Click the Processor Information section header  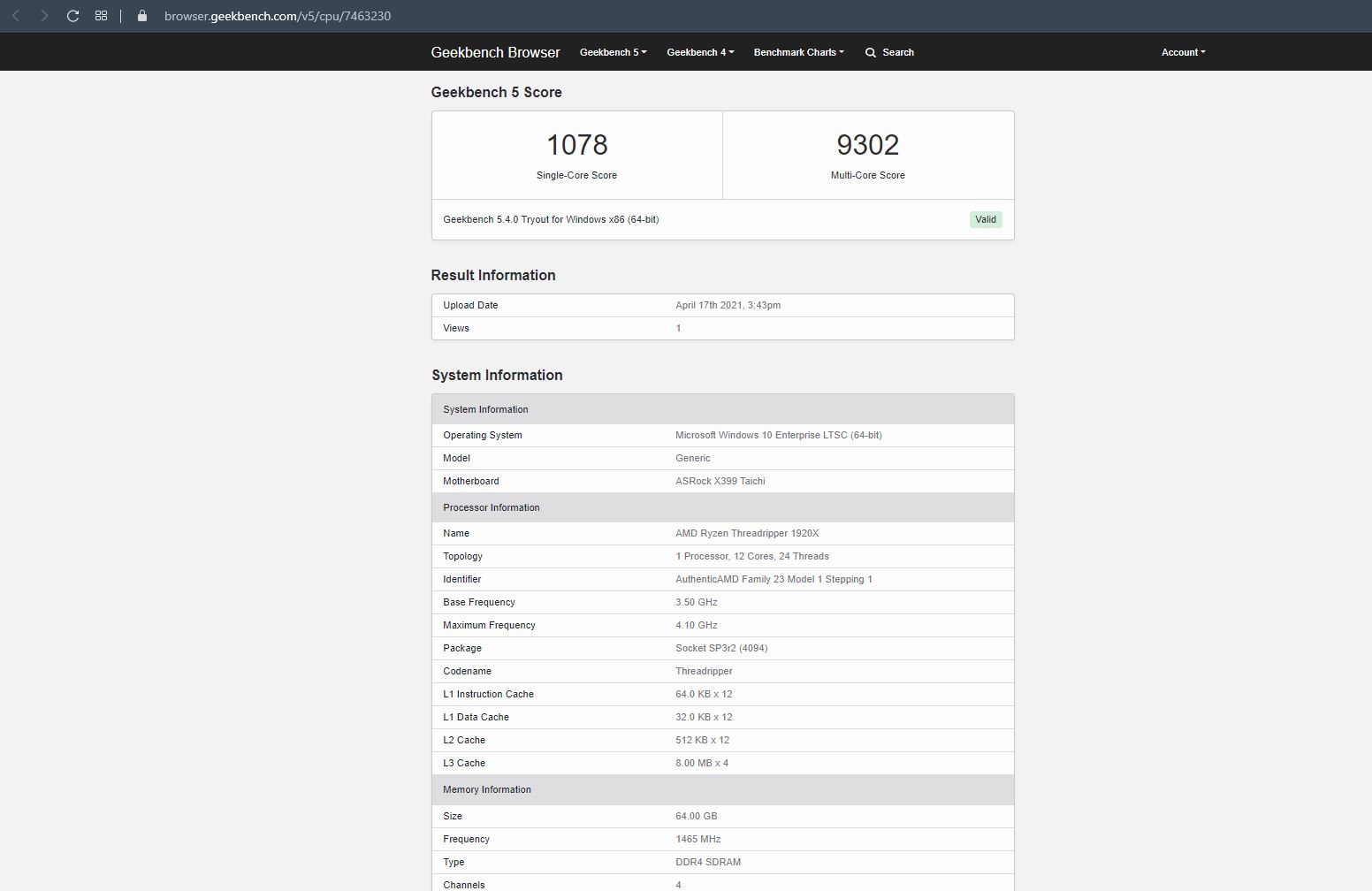pos(722,507)
